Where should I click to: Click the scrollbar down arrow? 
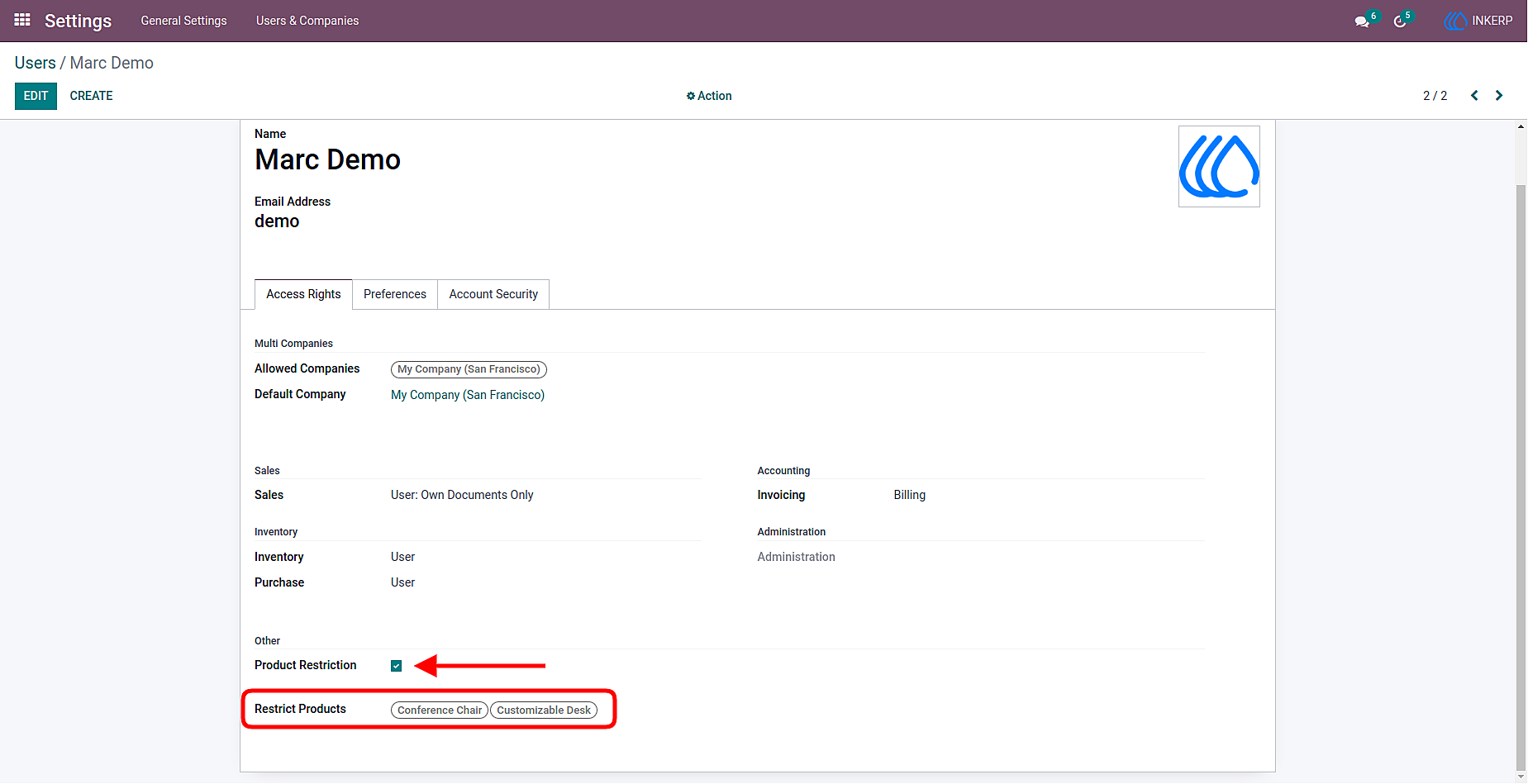coord(1521,777)
